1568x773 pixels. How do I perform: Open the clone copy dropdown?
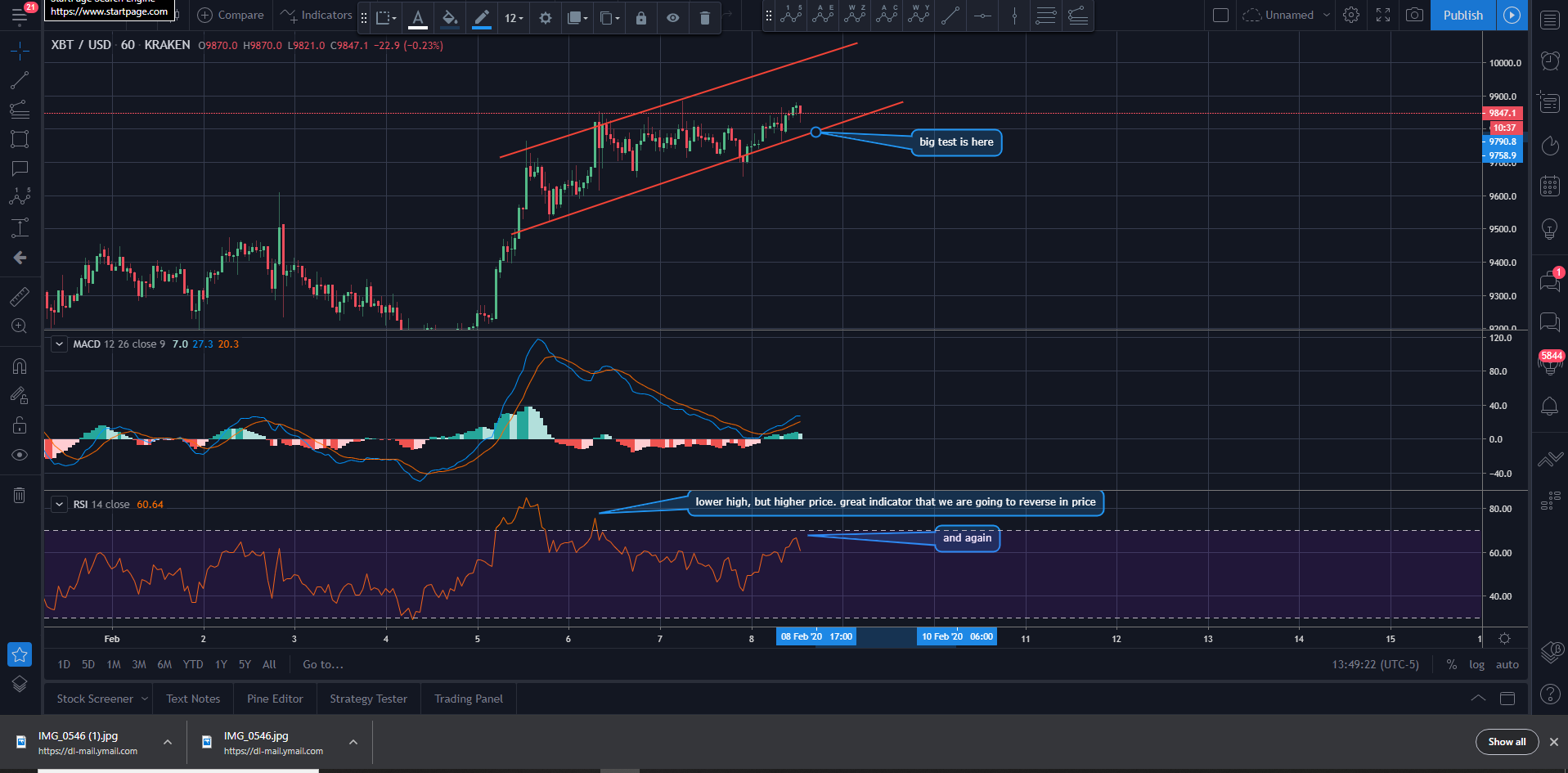tap(609, 17)
